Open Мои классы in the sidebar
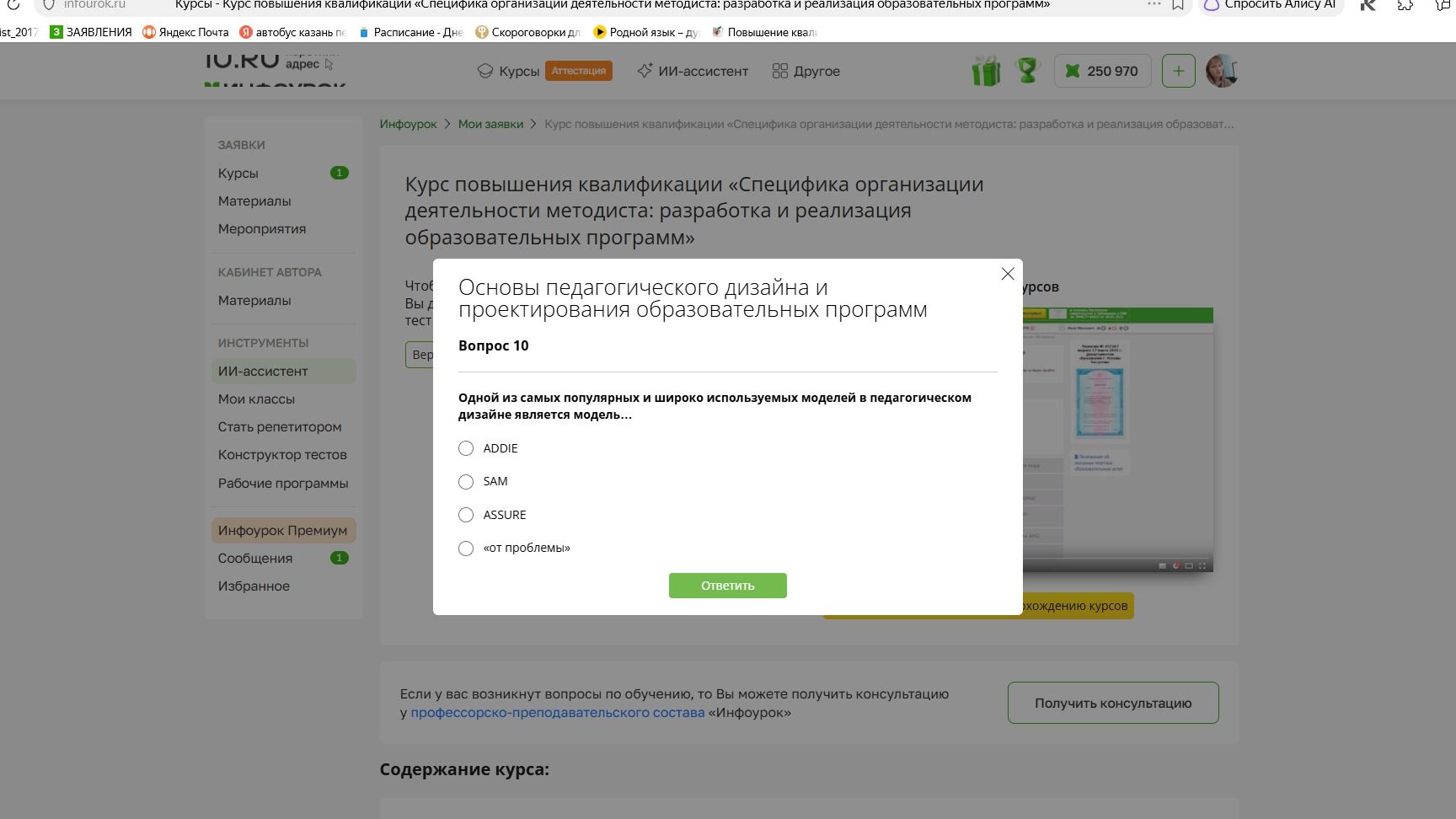The height and width of the screenshot is (819, 1456). 256,399
